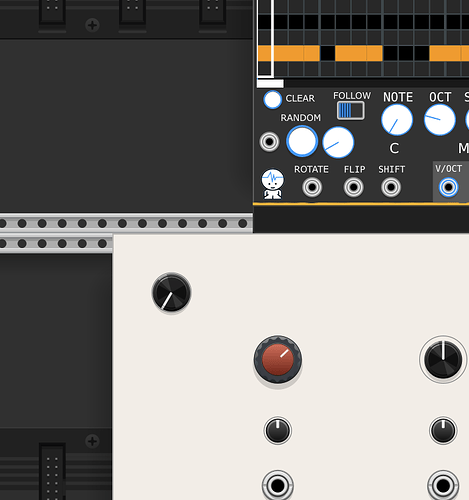Click the RANDOM input jack
This screenshot has width=469, height=500.
(x=269, y=142)
